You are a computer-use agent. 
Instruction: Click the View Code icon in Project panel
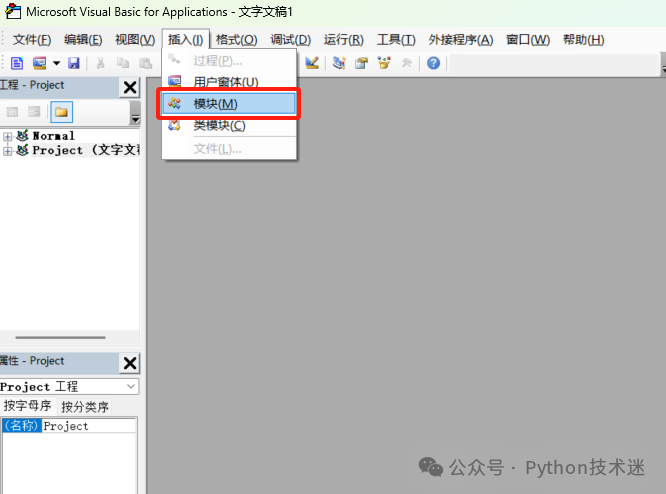click(12, 112)
